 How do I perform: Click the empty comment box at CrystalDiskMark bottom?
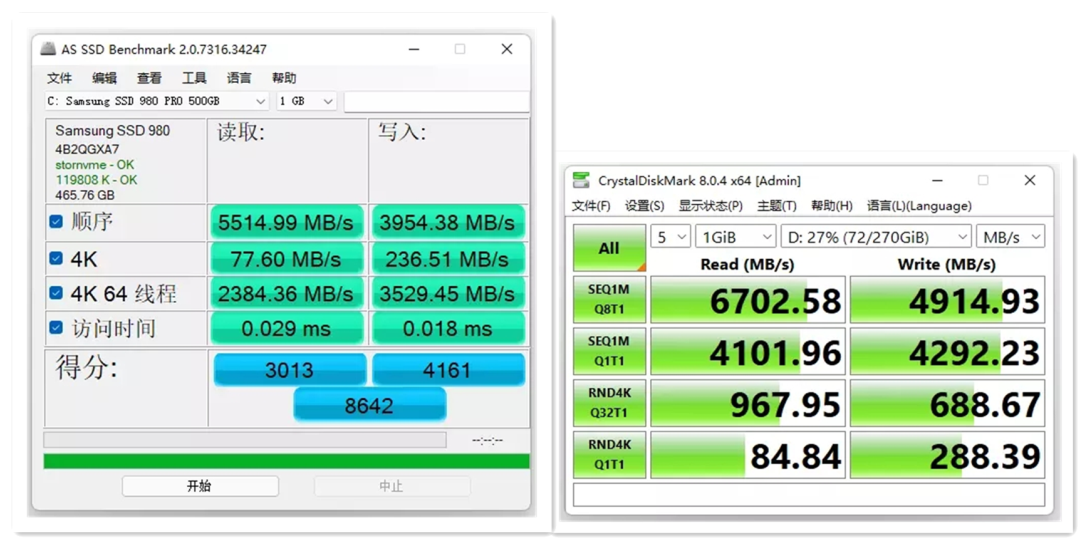tap(809, 495)
